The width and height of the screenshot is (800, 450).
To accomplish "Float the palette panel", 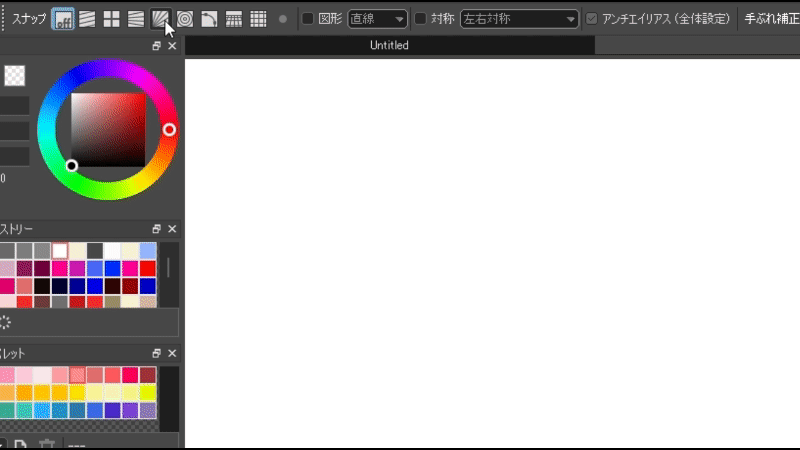I will coord(157,353).
